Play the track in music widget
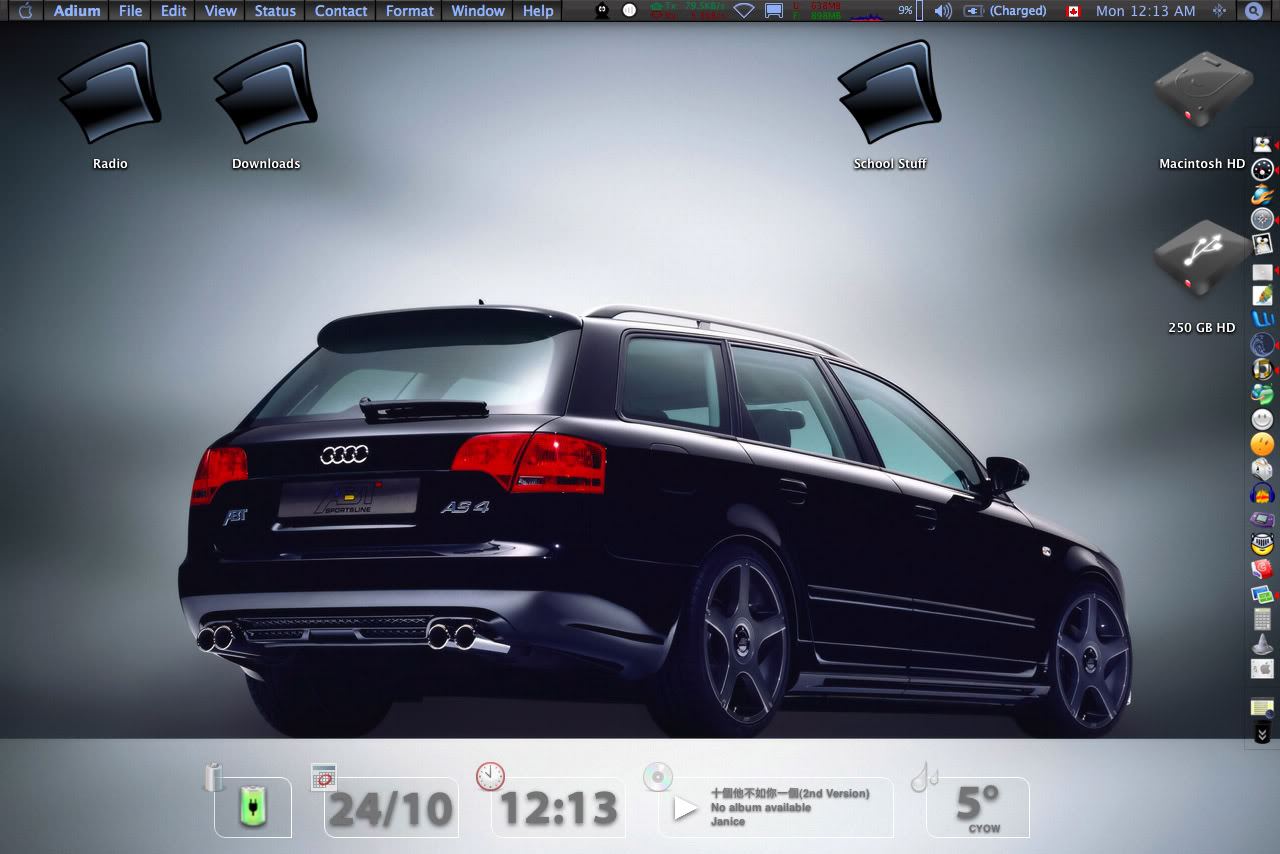Screen dimensions: 1280x854 coord(686,808)
